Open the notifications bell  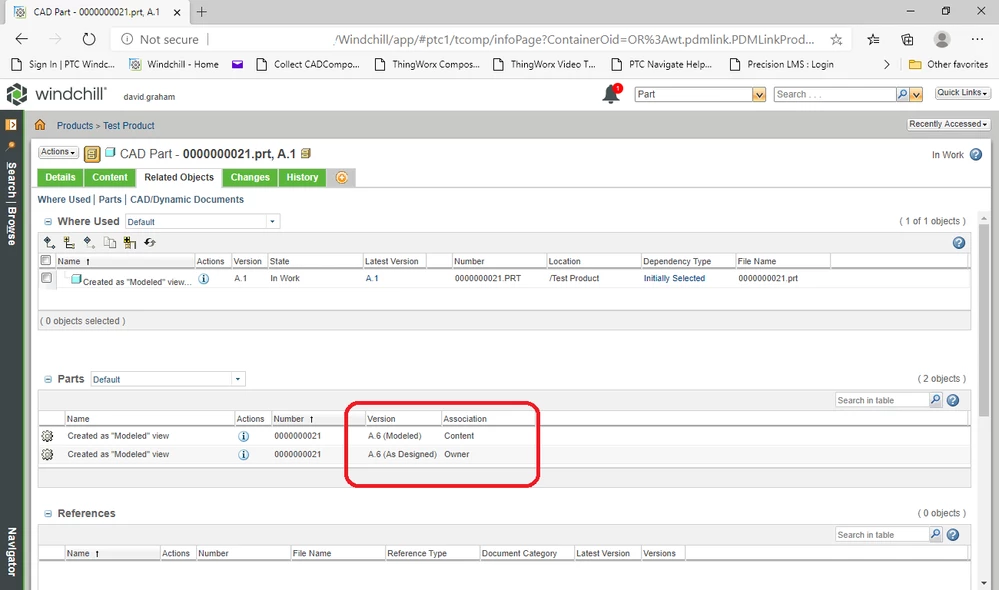point(611,94)
